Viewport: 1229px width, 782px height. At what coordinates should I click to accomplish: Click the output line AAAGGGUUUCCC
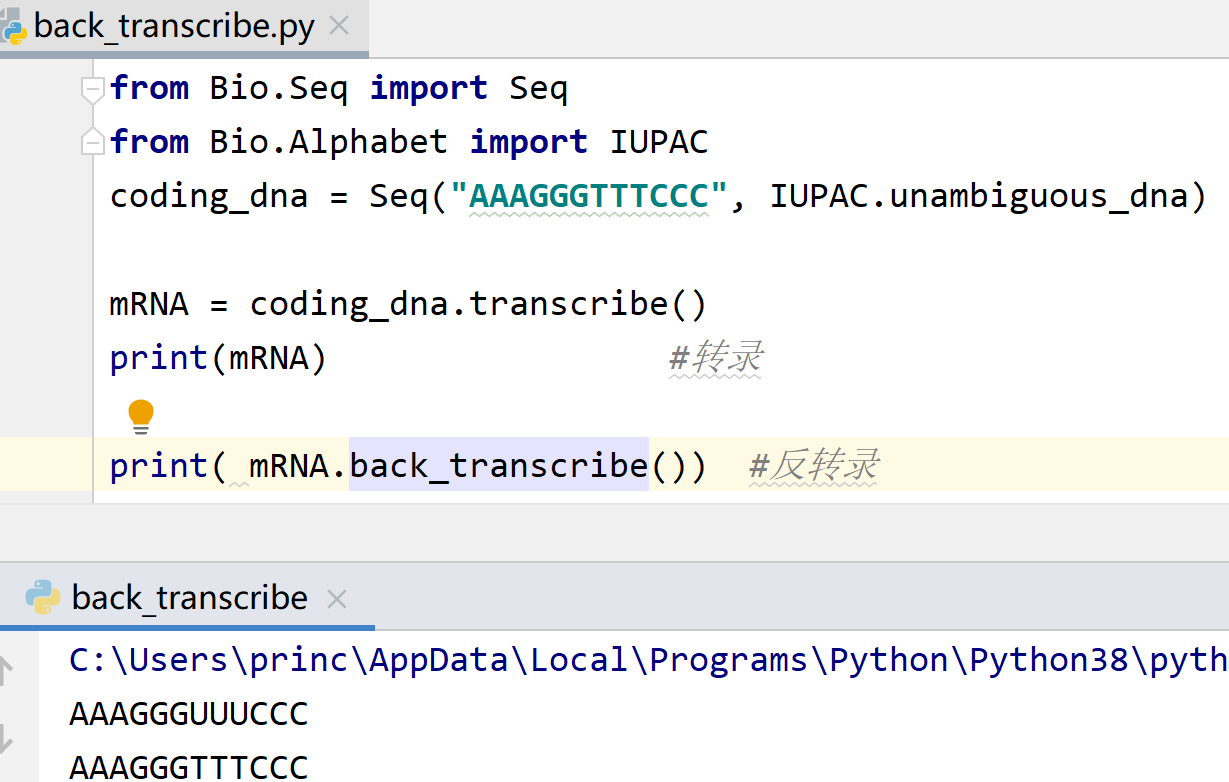point(185,713)
